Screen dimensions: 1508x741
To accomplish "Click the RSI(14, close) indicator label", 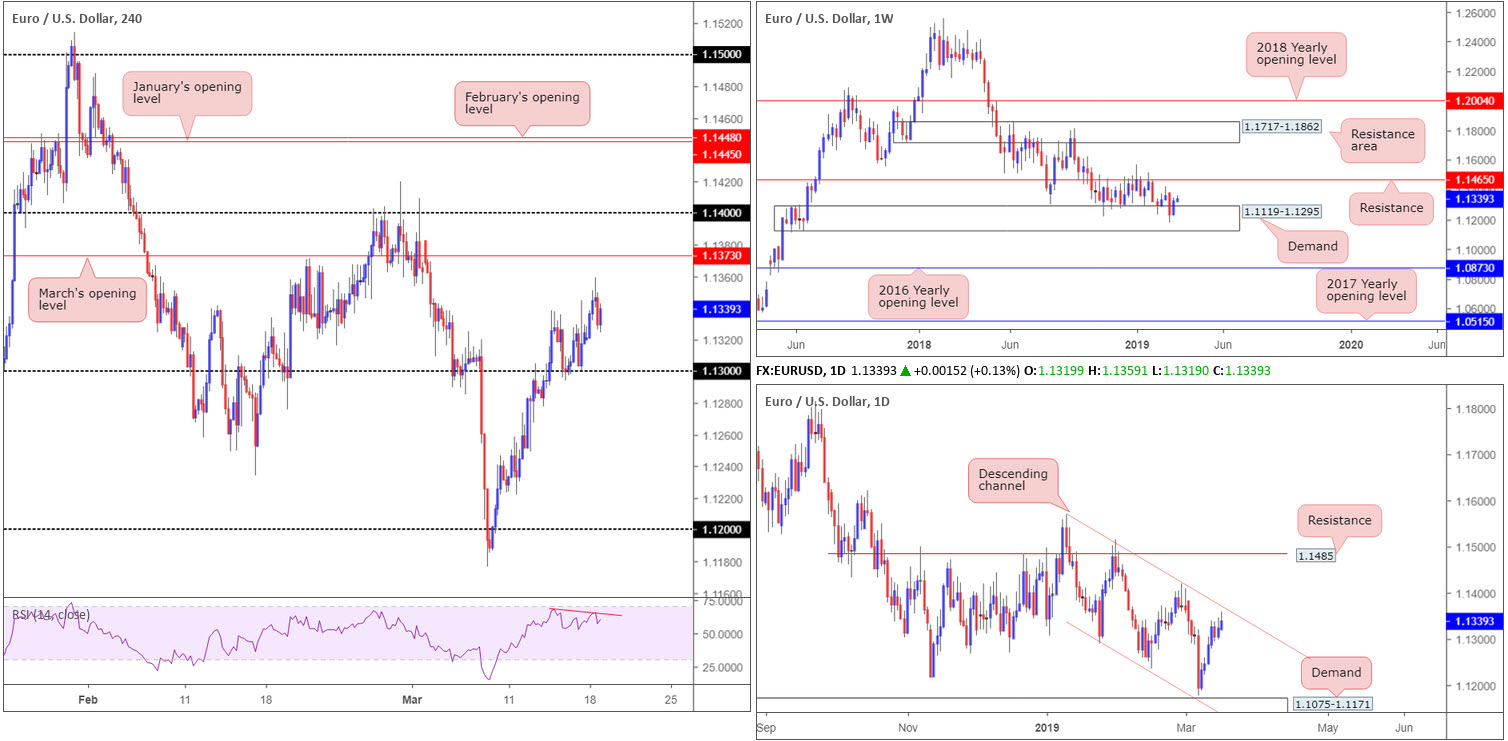I will click(50, 614).
